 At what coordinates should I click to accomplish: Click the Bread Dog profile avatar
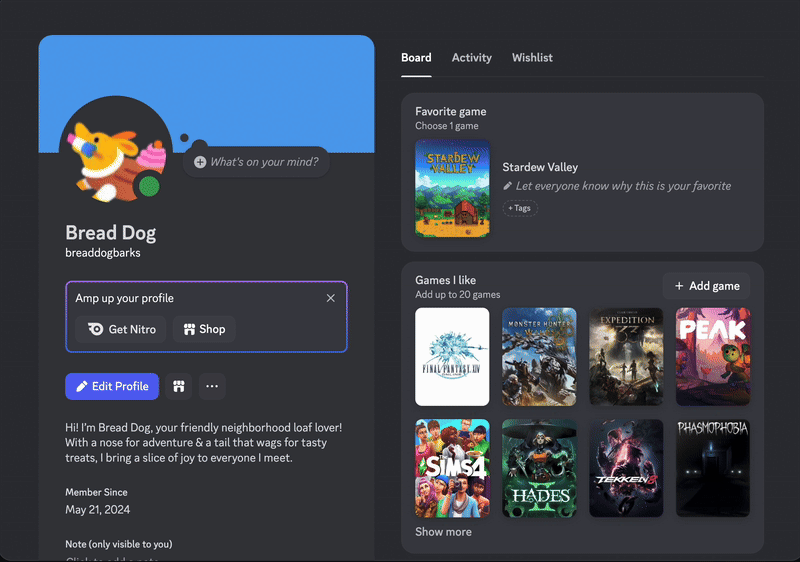tap(116, 152)
